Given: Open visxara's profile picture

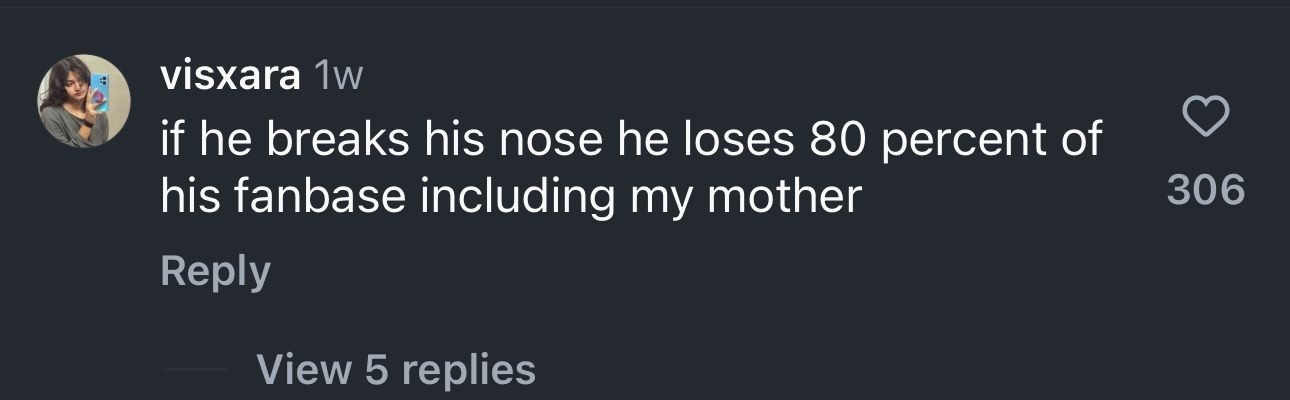Looking at the screenshot, I should [x=84, y=101].
